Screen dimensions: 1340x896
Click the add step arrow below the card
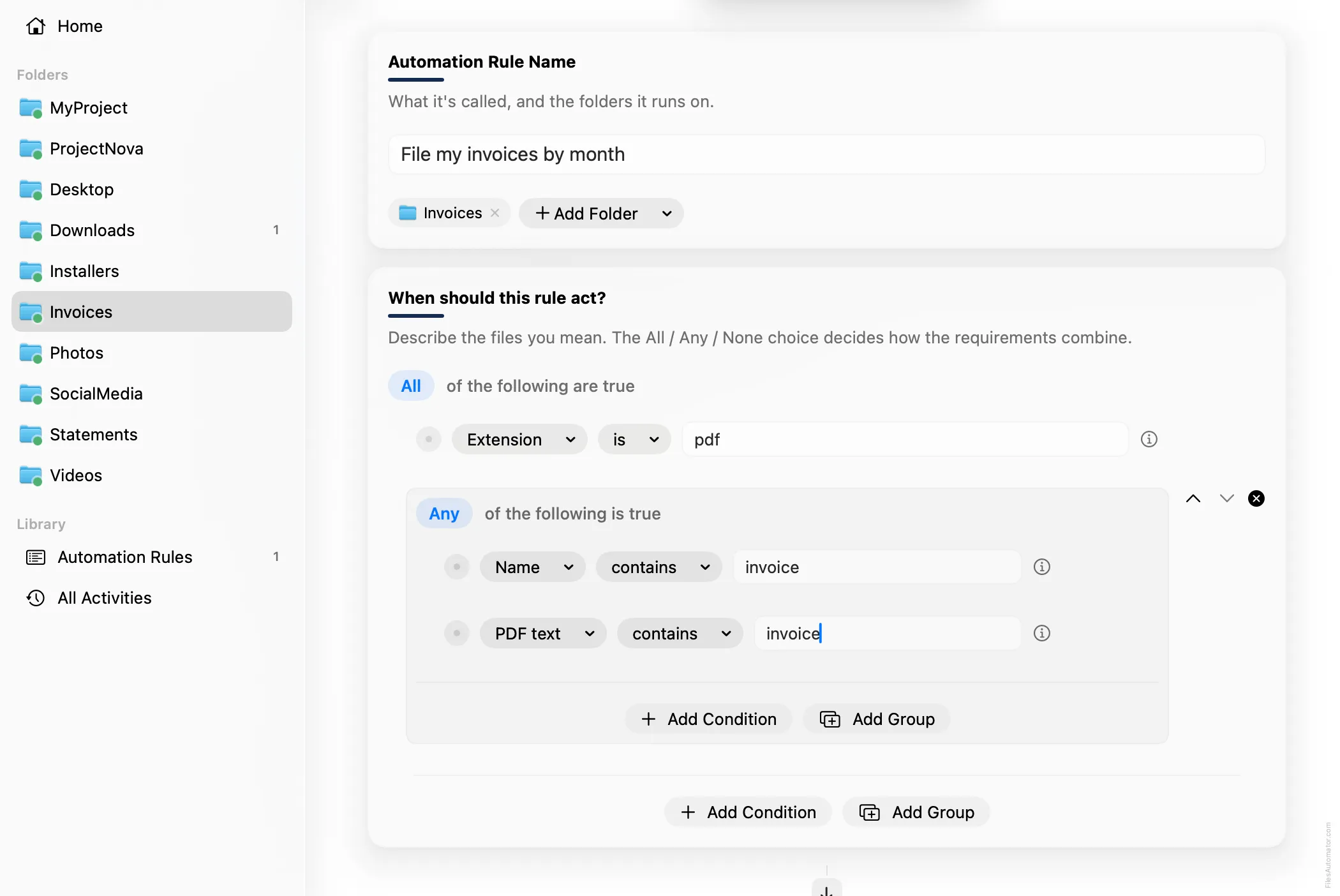click(x=826, y=888)
